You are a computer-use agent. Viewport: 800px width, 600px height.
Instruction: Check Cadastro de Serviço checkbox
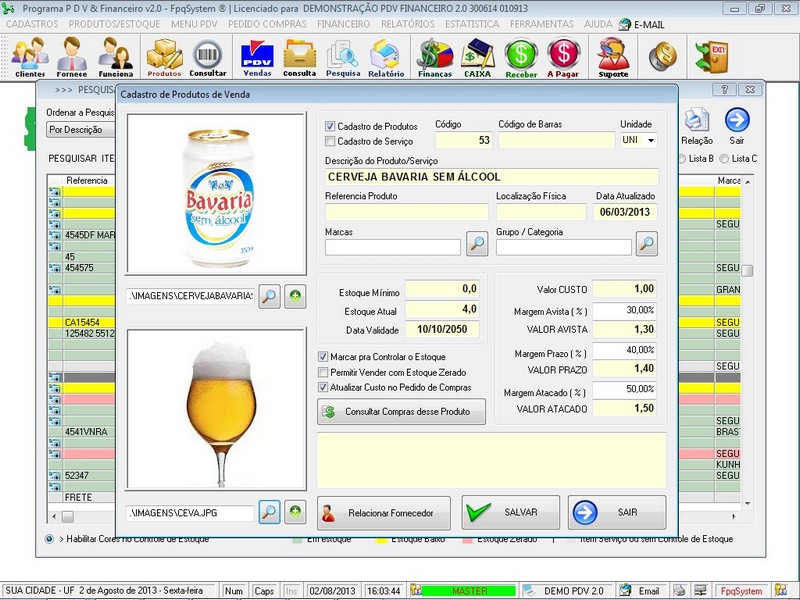(330, 141)
